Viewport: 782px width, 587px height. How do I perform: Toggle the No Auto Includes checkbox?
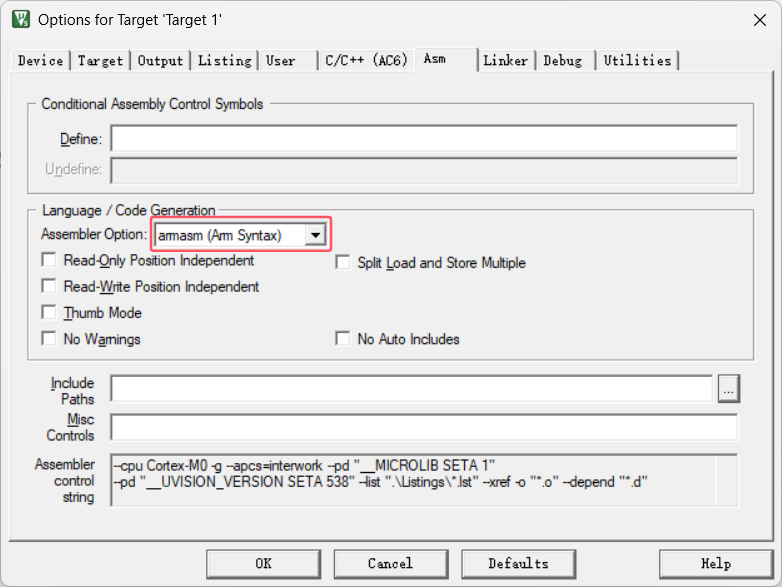tap(343, 339)
